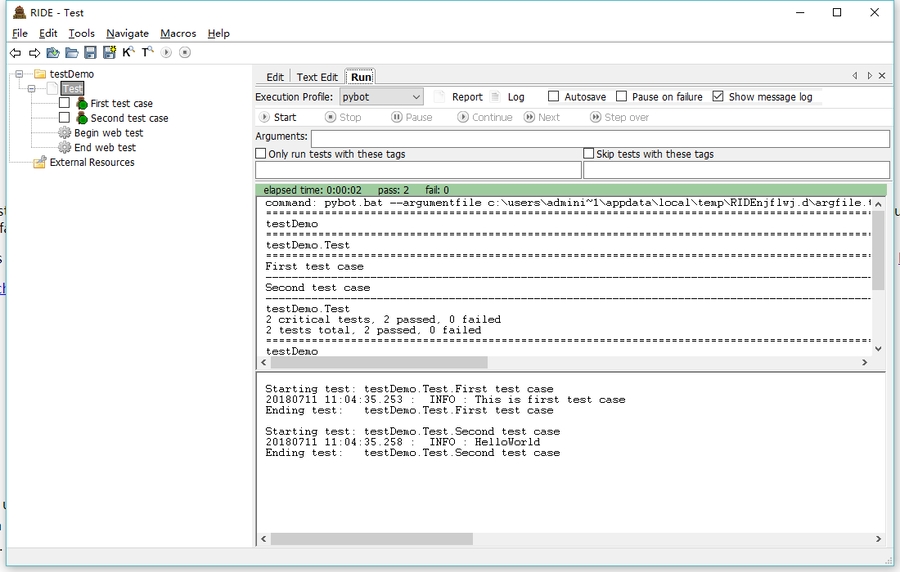Viewport: 900px width, 572px height.
Task: Tick the First test case checkbox
Action: click(64, 103)
